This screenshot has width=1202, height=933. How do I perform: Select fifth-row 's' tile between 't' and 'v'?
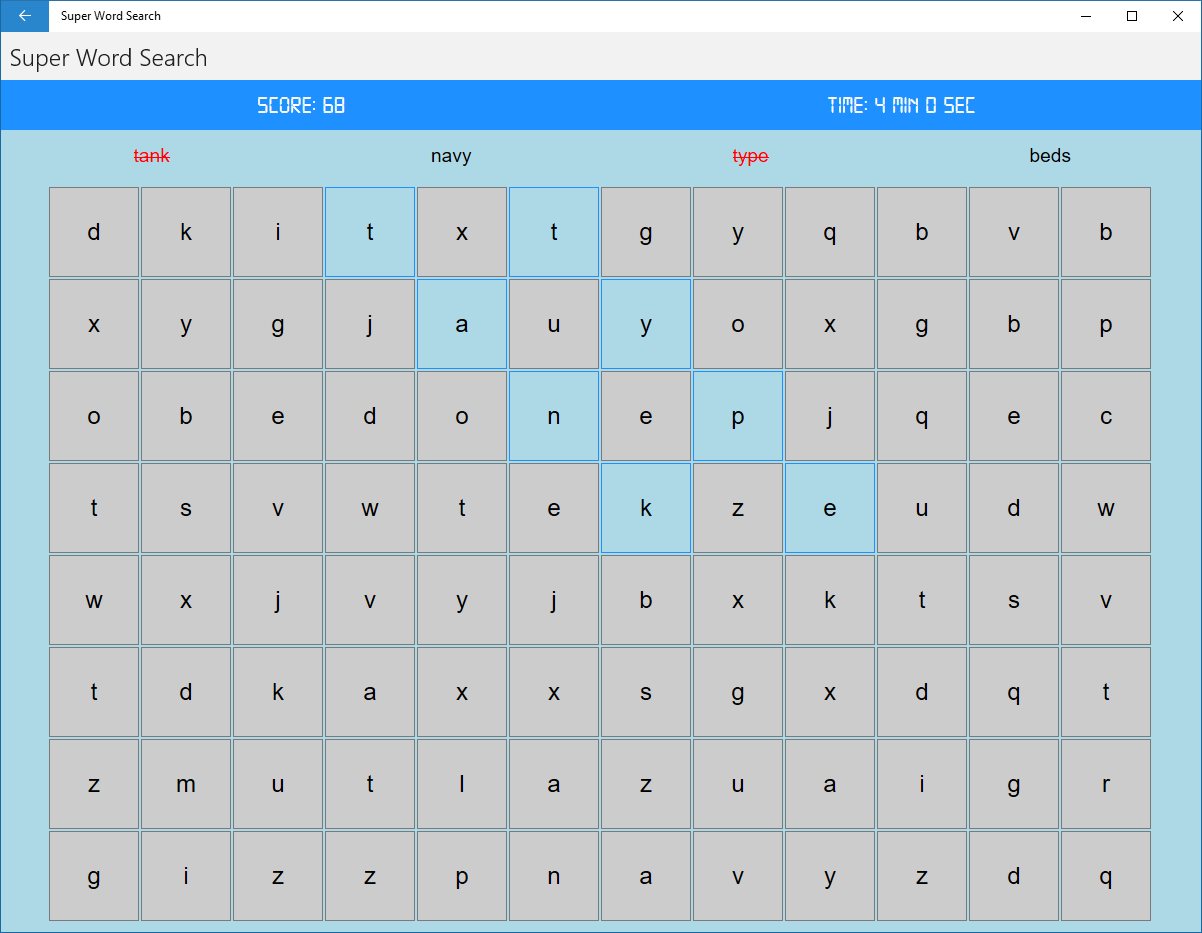click(x=1014, y=600)
